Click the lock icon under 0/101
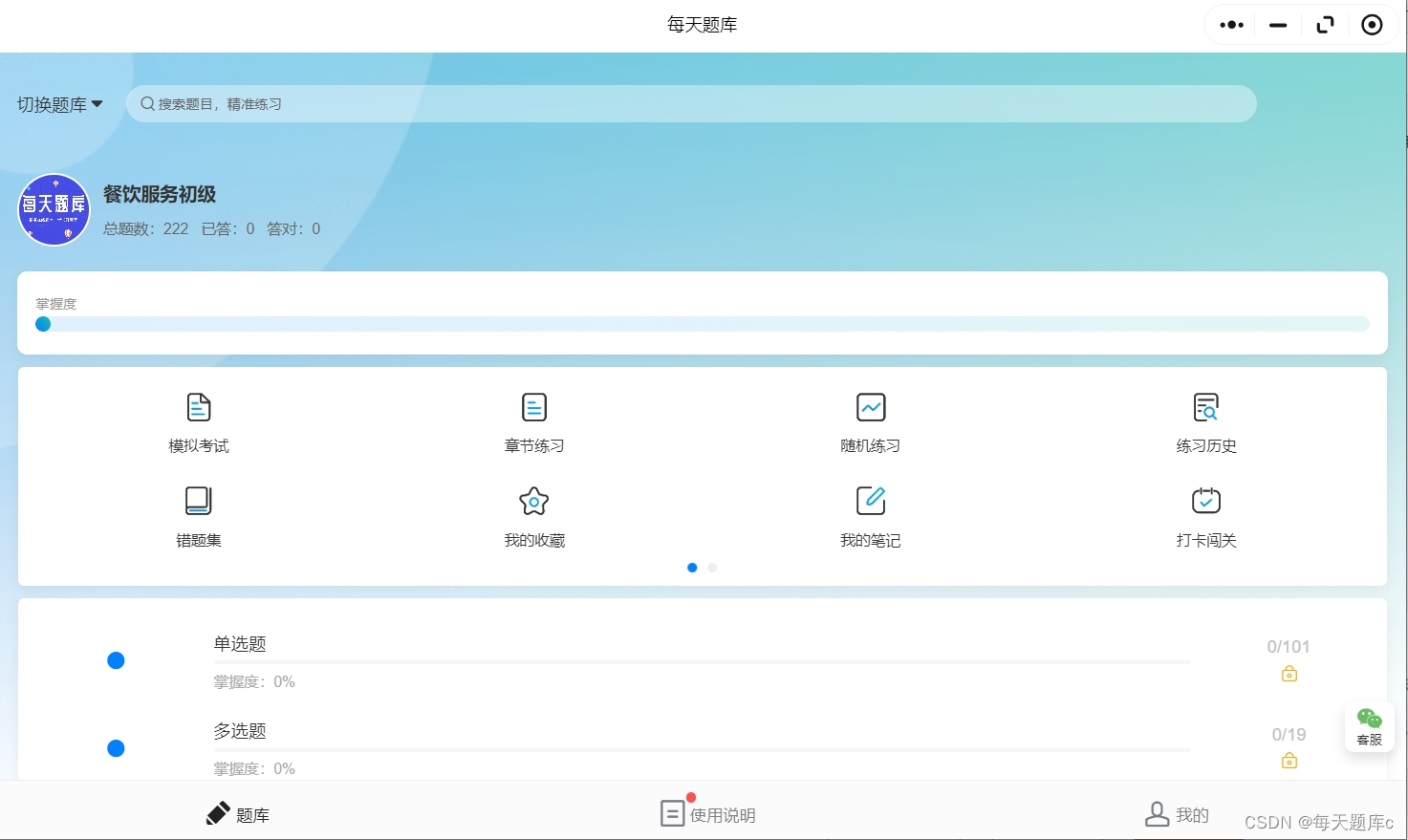This screenshot has width=1408, height=840. 1289,674
